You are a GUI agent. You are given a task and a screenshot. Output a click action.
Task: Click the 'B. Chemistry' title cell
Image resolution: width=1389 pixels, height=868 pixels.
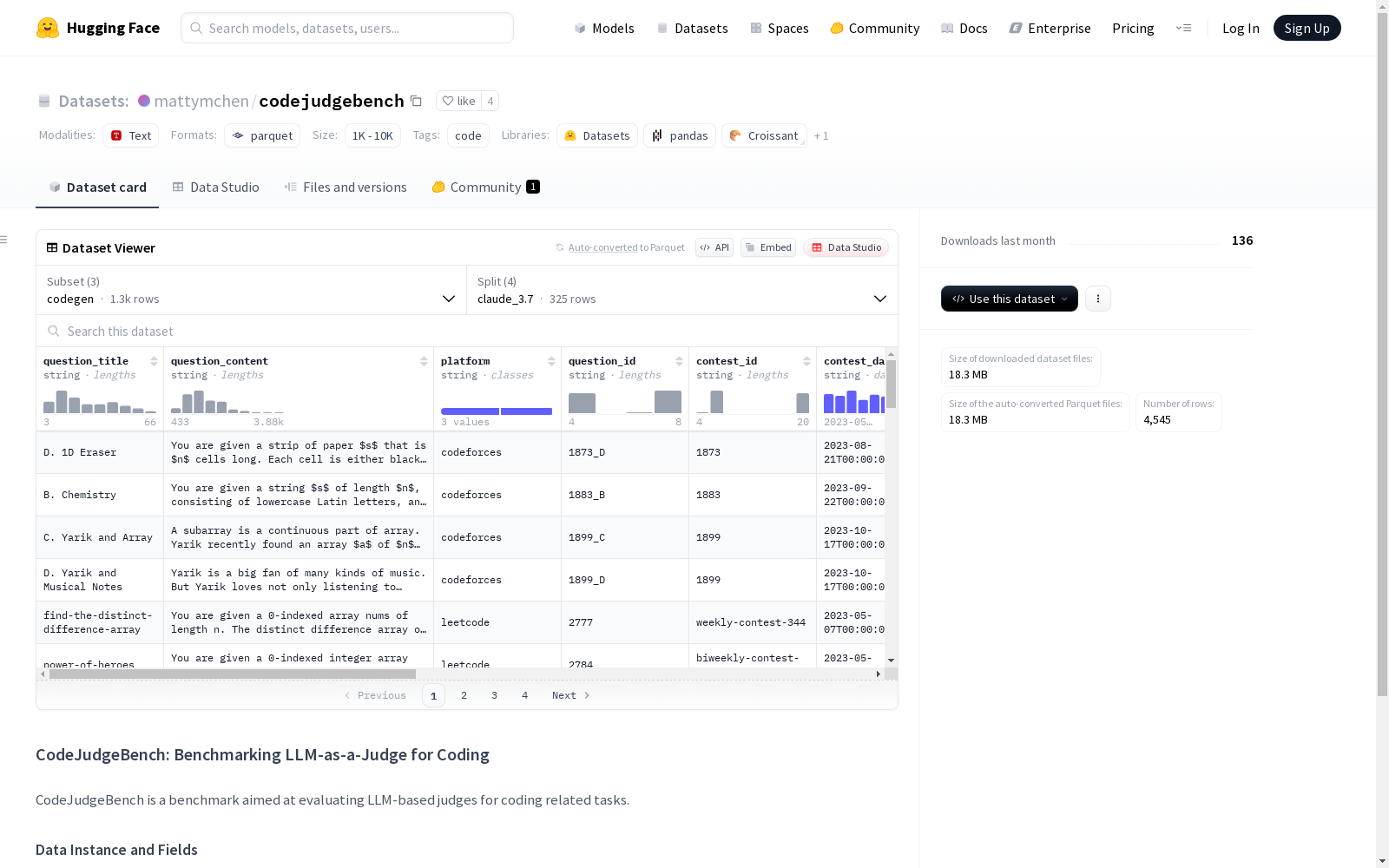[100, 495]
